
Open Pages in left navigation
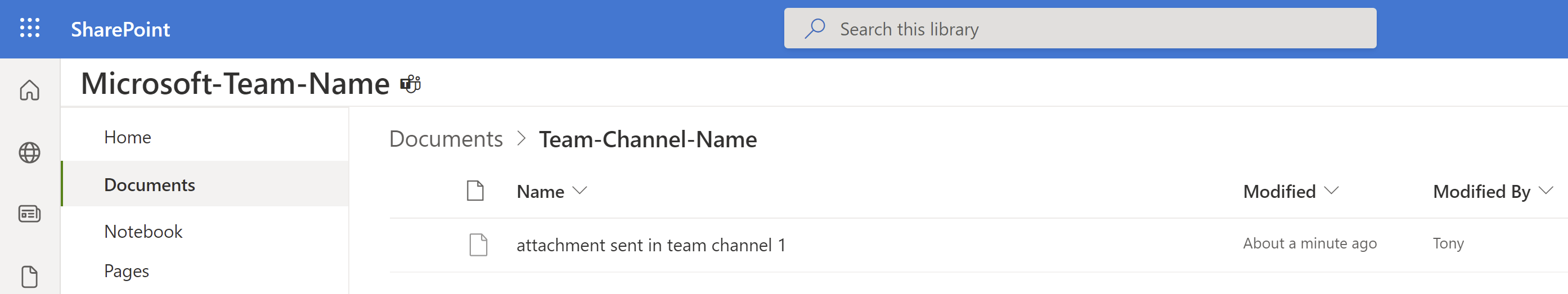[126, 271]
